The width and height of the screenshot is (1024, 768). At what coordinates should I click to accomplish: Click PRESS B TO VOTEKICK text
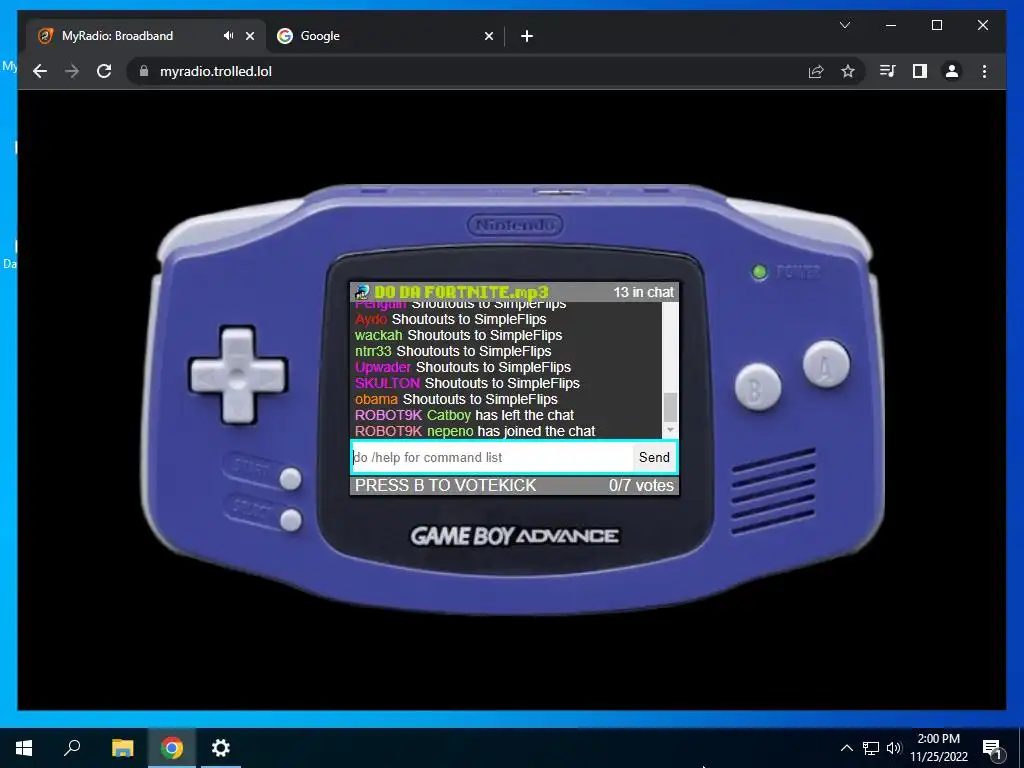tap(445, 485)
